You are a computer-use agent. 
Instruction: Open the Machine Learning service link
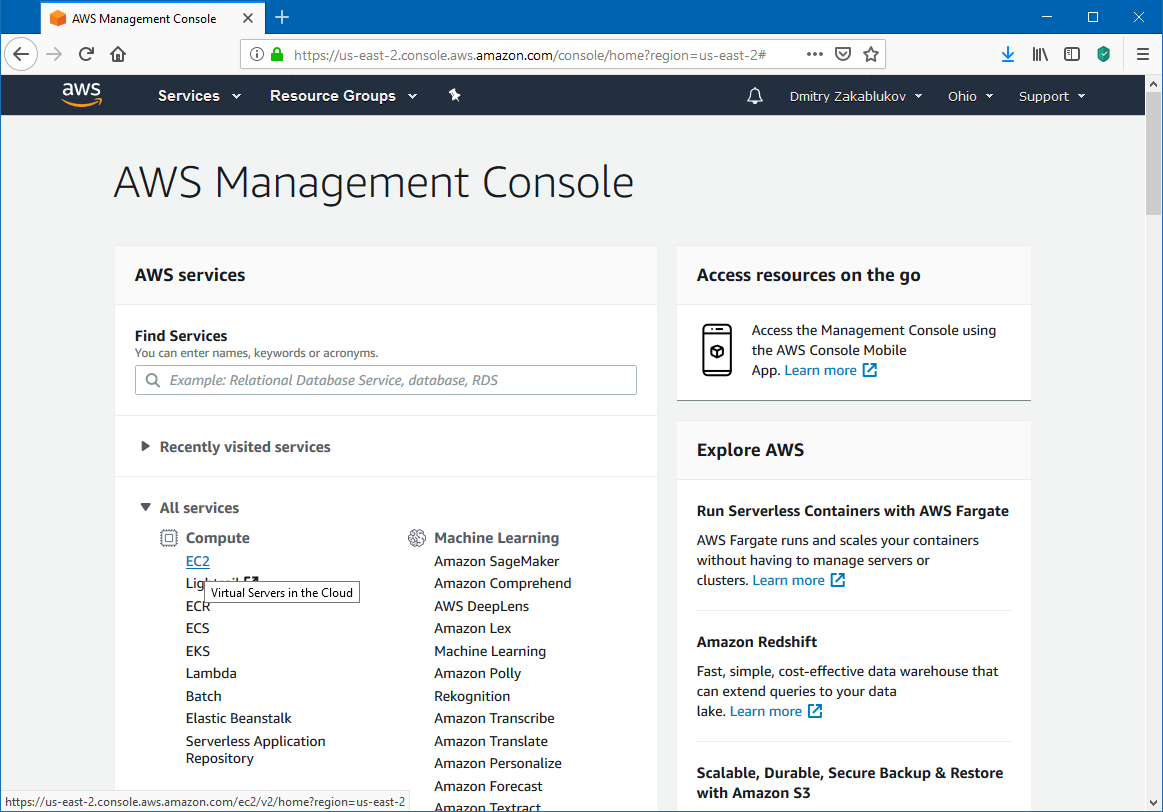click(x=490, y=651)
